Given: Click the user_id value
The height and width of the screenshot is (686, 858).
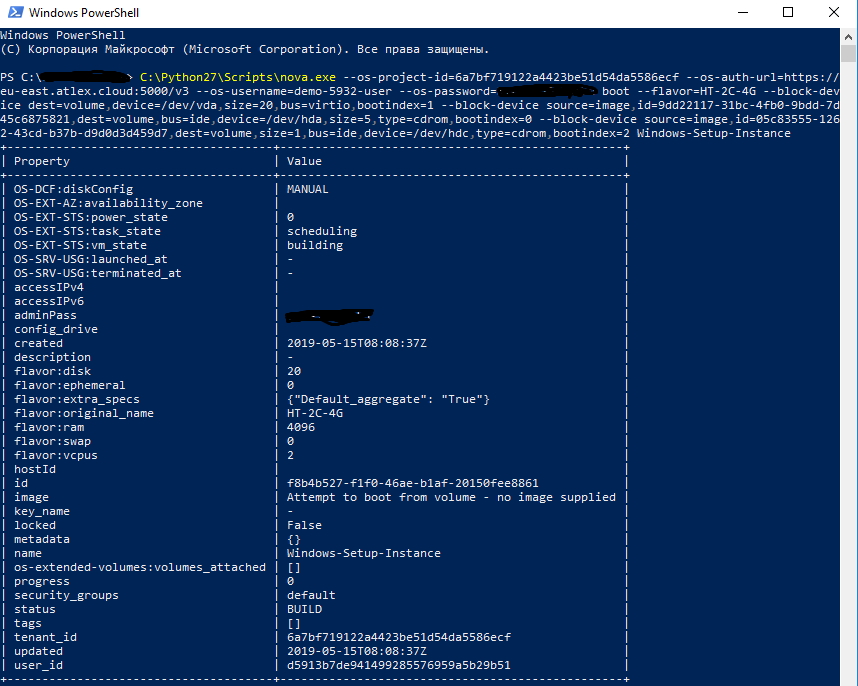Looking at the screenshot, I should tap(399, 665).
